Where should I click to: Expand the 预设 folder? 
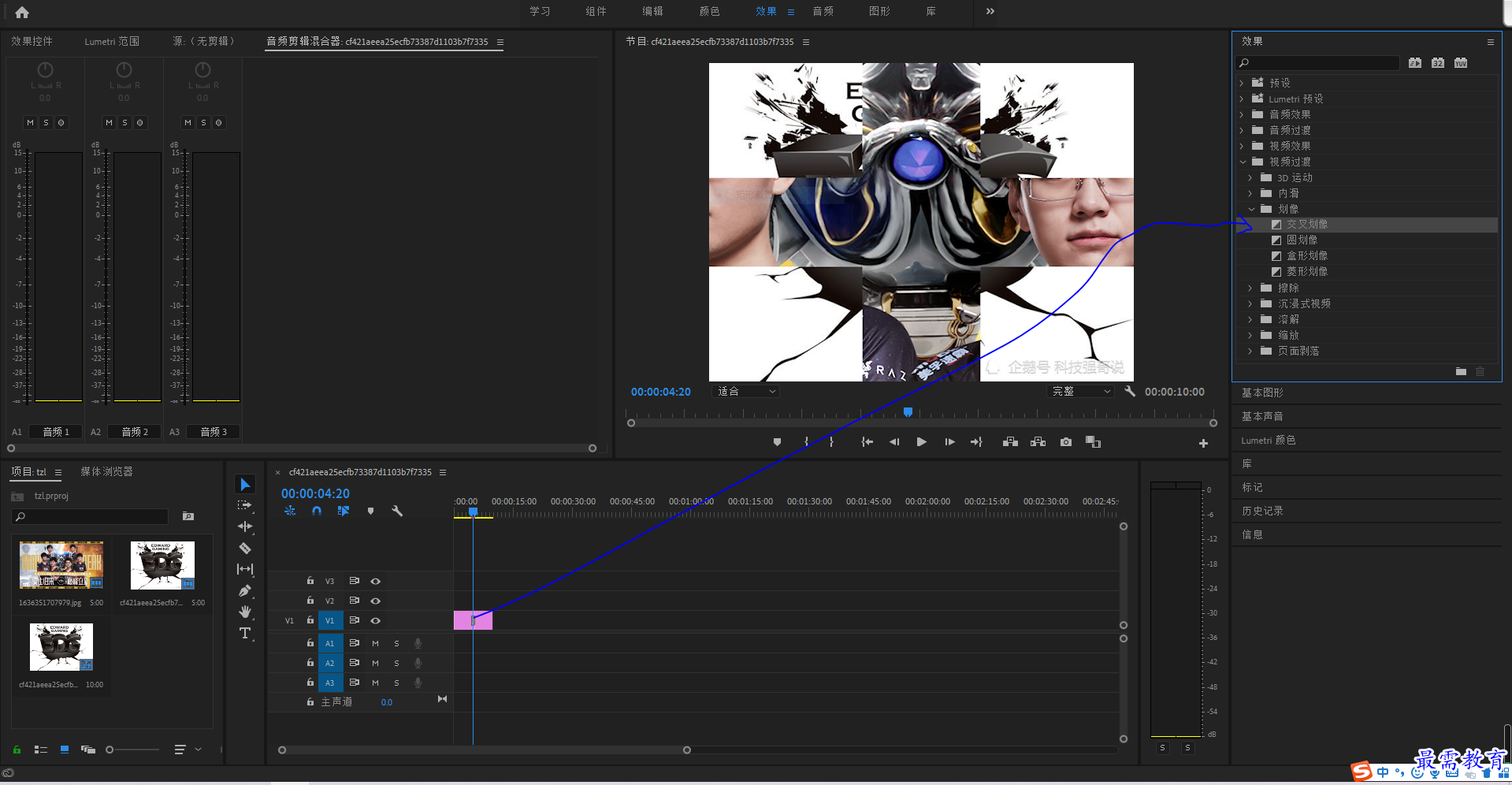[1242, 83]
